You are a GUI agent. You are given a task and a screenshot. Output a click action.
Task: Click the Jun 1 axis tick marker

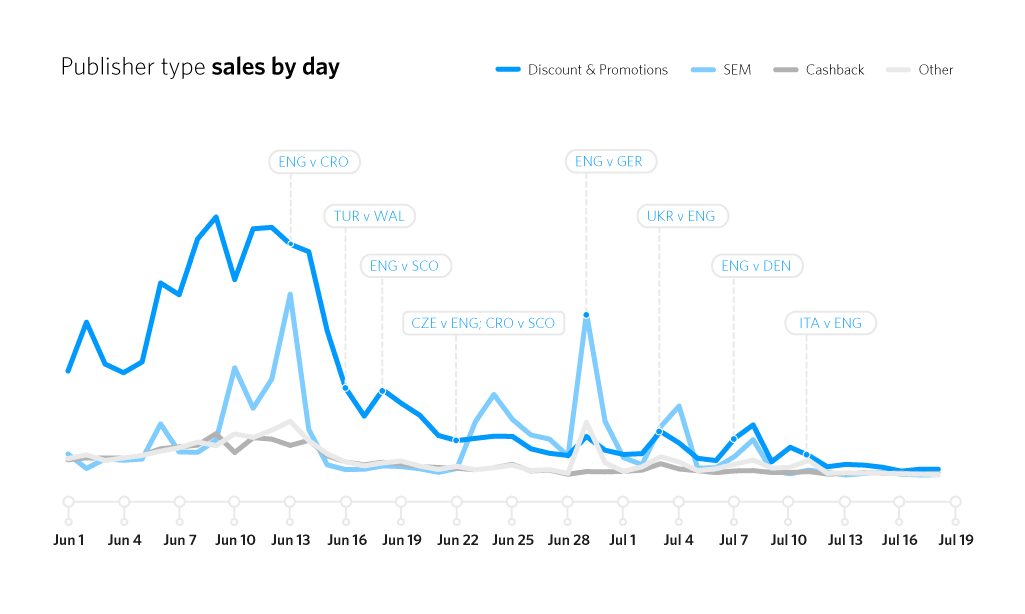pos(68,502)
